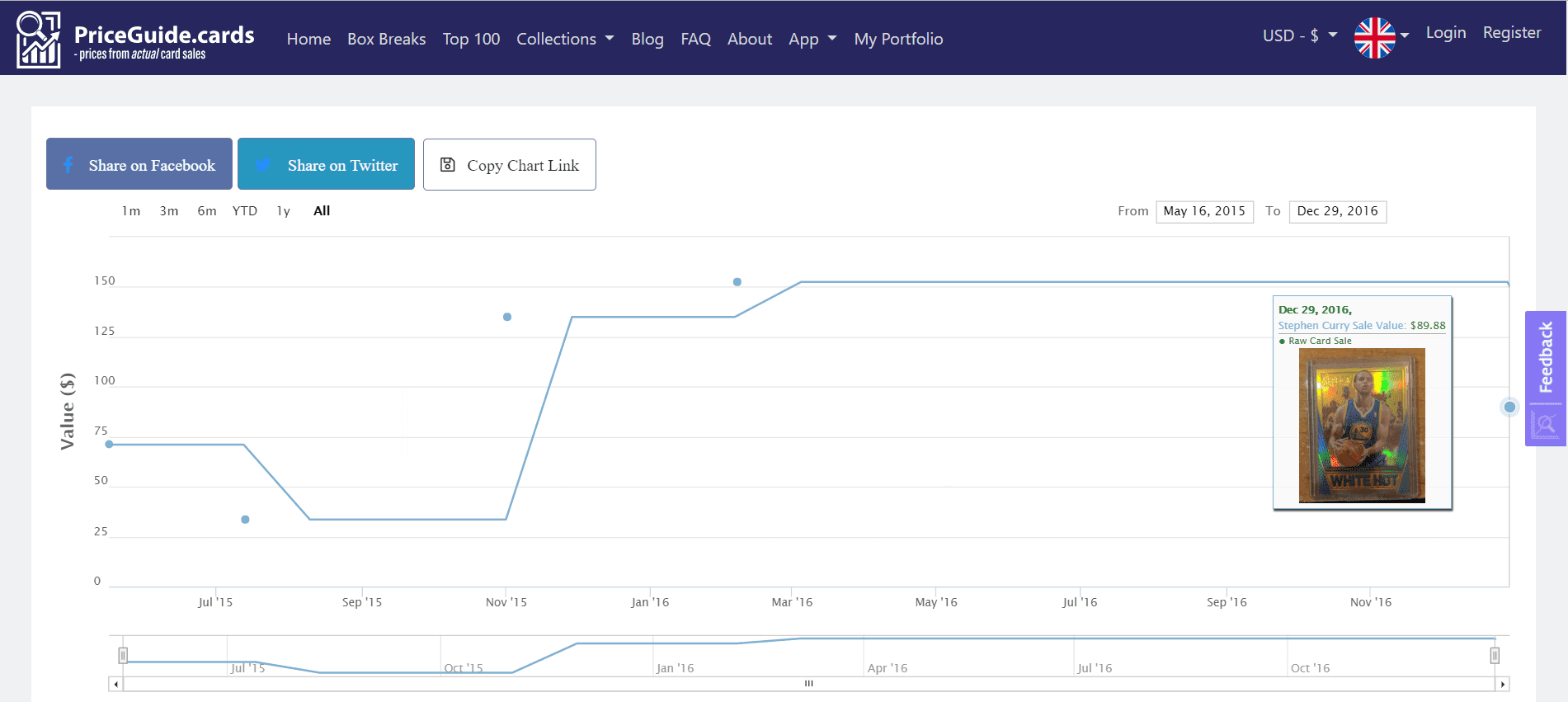Click the data point near Jul '15 at 30
Image resolution: width=1568 pixels, height=702 pixels.
(245, 520)
